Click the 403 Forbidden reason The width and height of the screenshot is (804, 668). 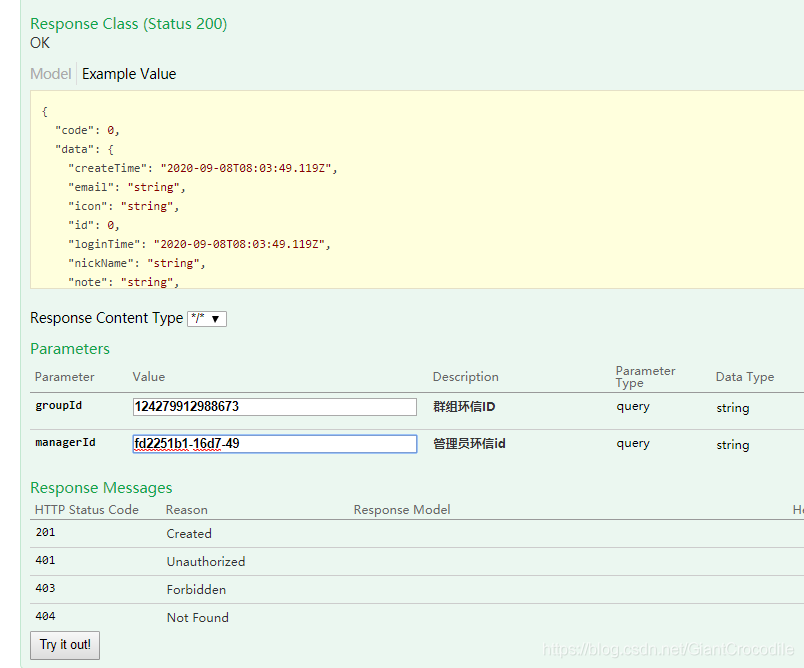196,590
